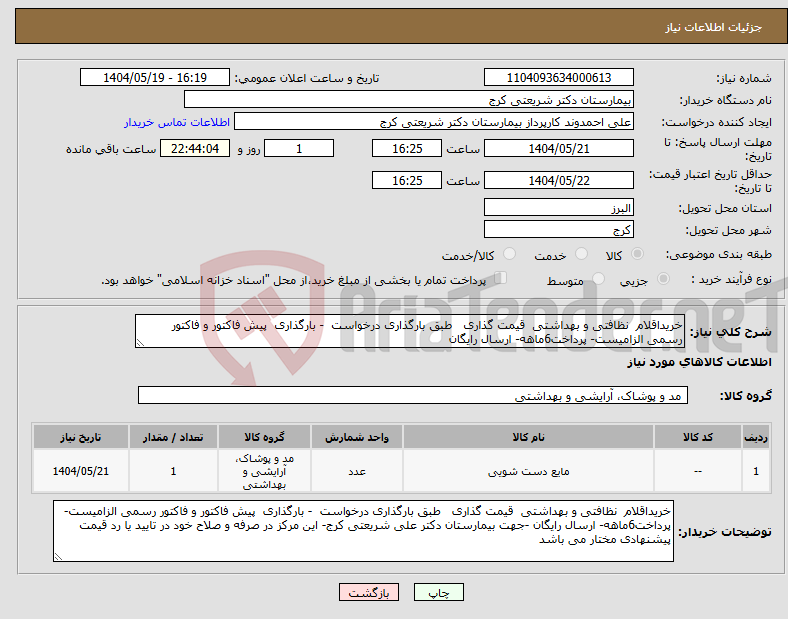The height and width of the screenshot is (619, 788).
Task: Click remaining time field 22:44:04
Action: pyautogui.click(x=195, y=148)
